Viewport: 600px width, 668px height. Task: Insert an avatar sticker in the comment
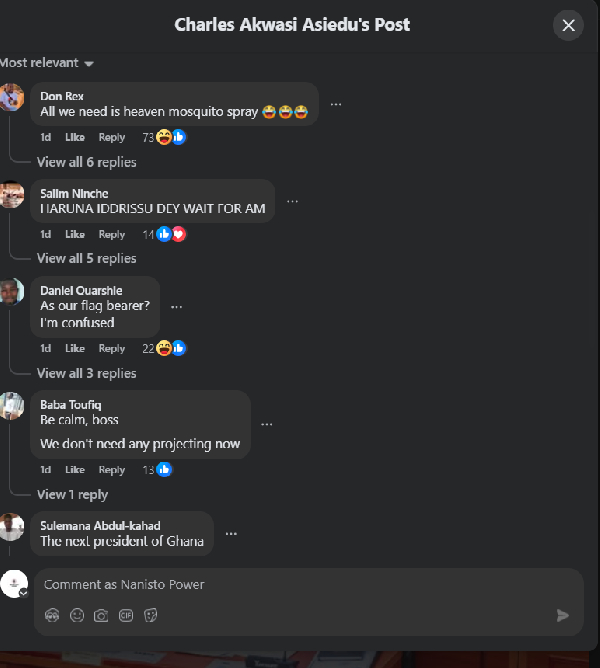(x=52, y=615)
